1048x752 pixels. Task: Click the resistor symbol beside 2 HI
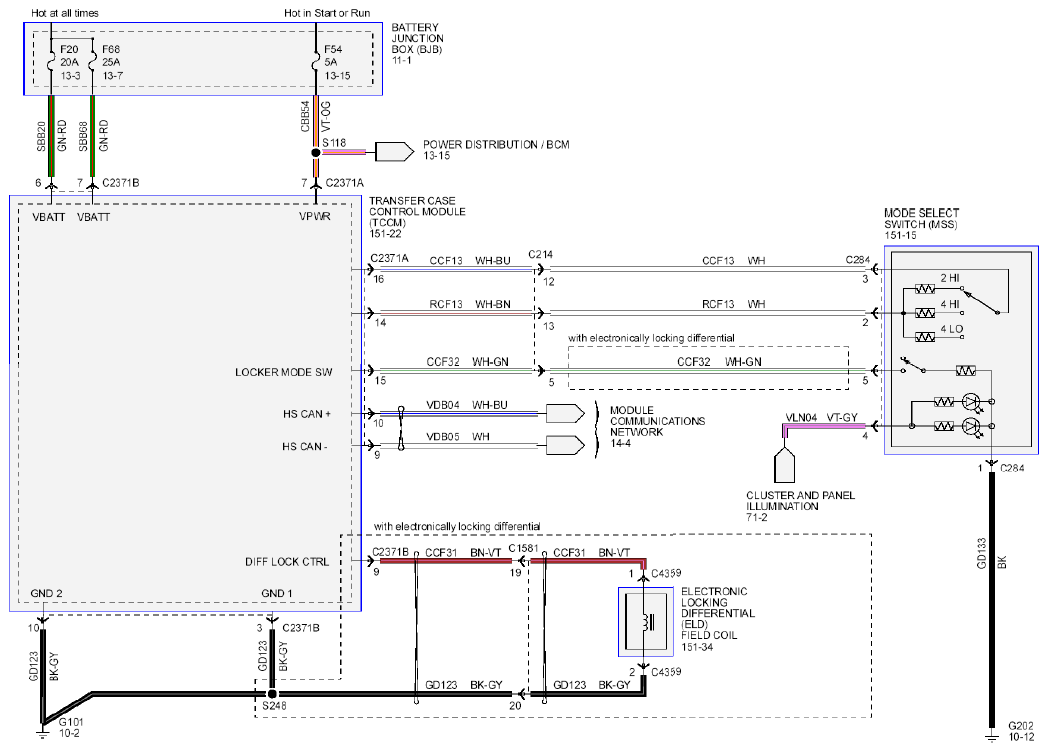pos(924,289)
